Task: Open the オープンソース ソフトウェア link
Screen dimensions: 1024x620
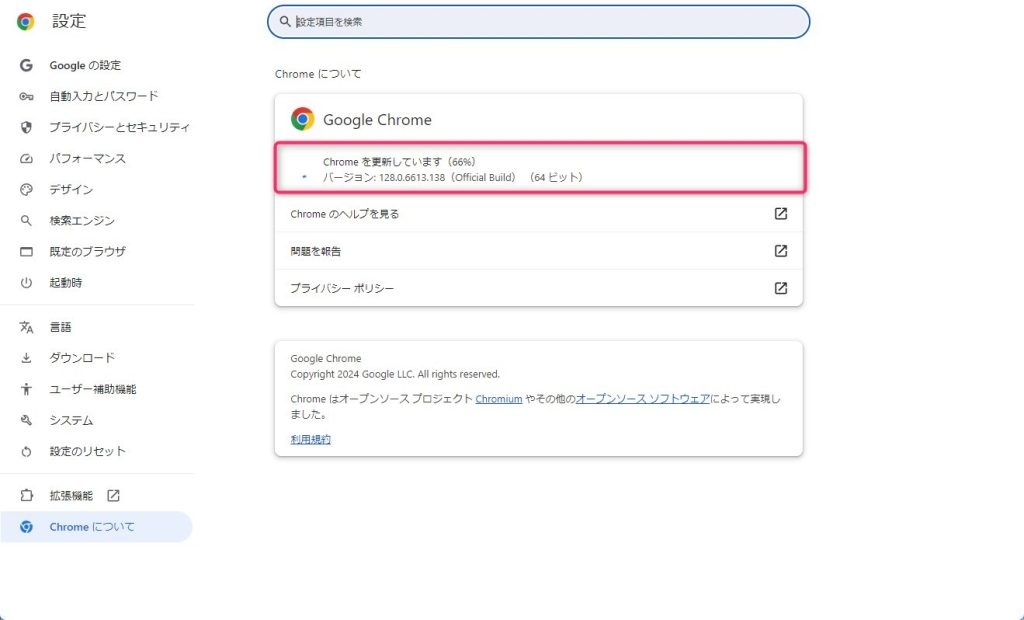Action: [642, 398]
